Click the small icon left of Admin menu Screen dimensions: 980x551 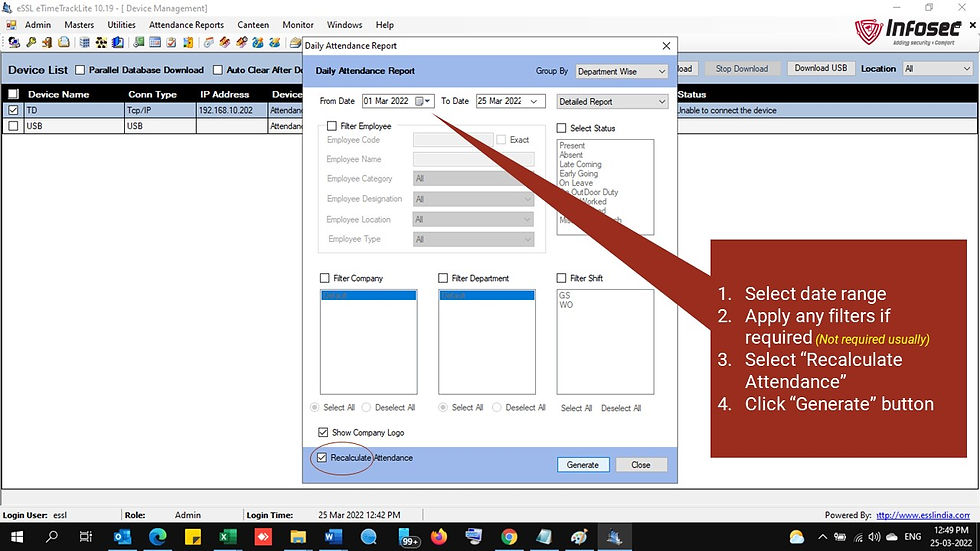11,25
